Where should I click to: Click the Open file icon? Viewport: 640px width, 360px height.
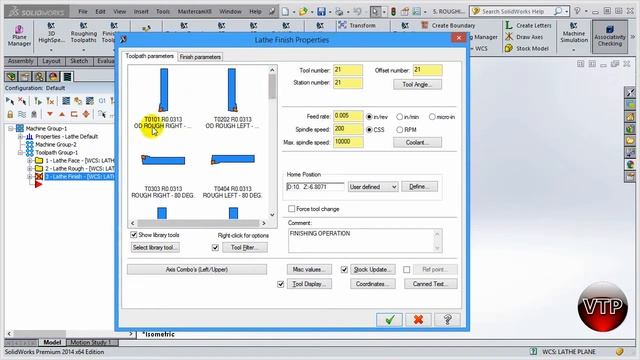tap(303, 11)
